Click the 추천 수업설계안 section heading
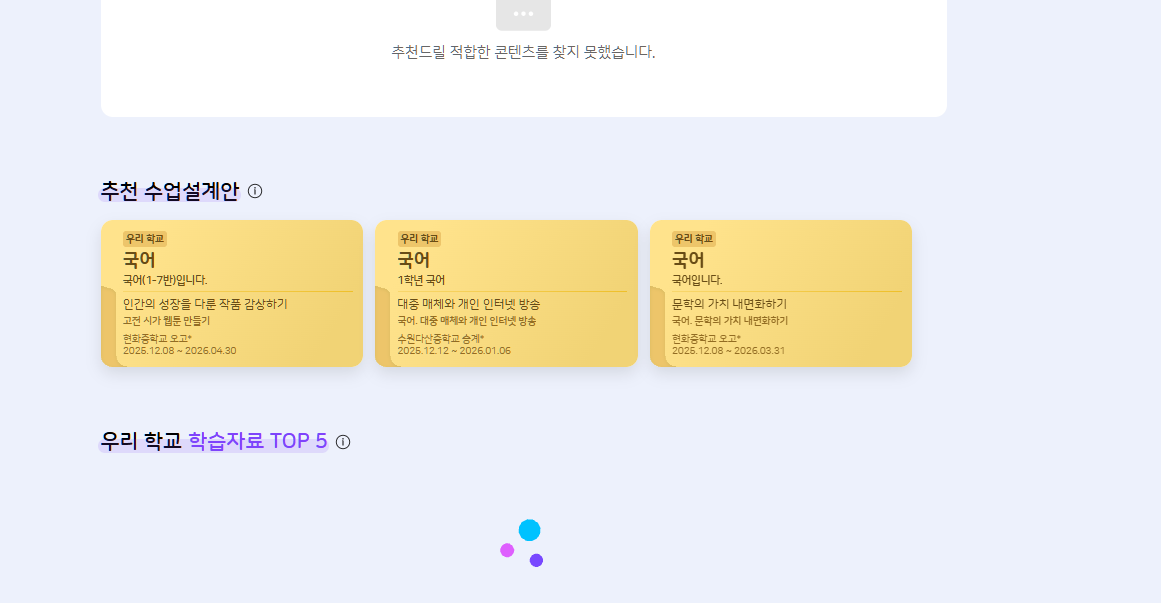Screen dimensions: 1161x603 pyautogui.click(x=170, y=191)
